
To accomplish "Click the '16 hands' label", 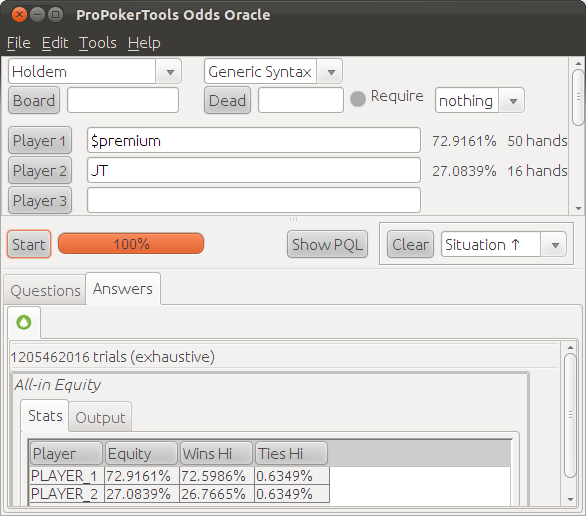I will tap(537, 170).
